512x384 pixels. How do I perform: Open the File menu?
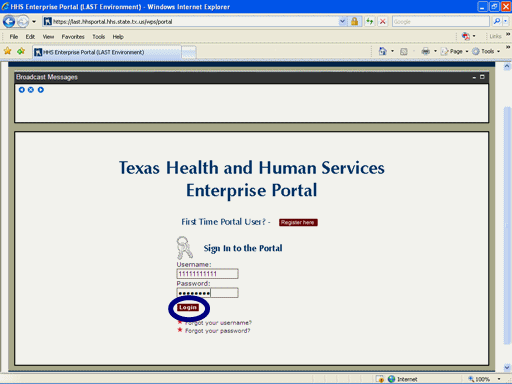click(x=14, y=37)
